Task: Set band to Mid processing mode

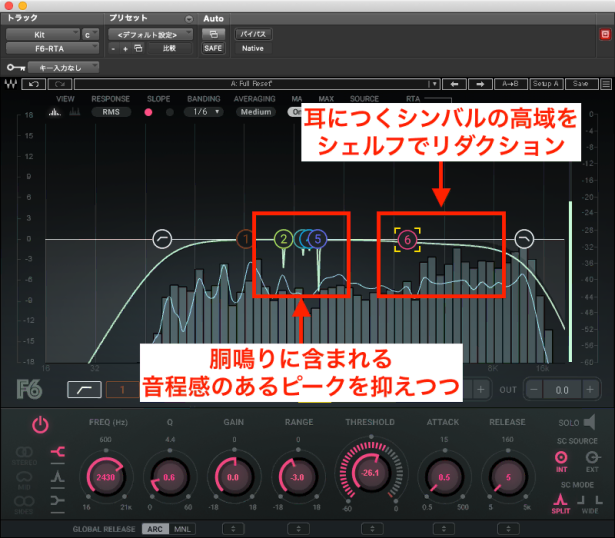Action: 24,480
